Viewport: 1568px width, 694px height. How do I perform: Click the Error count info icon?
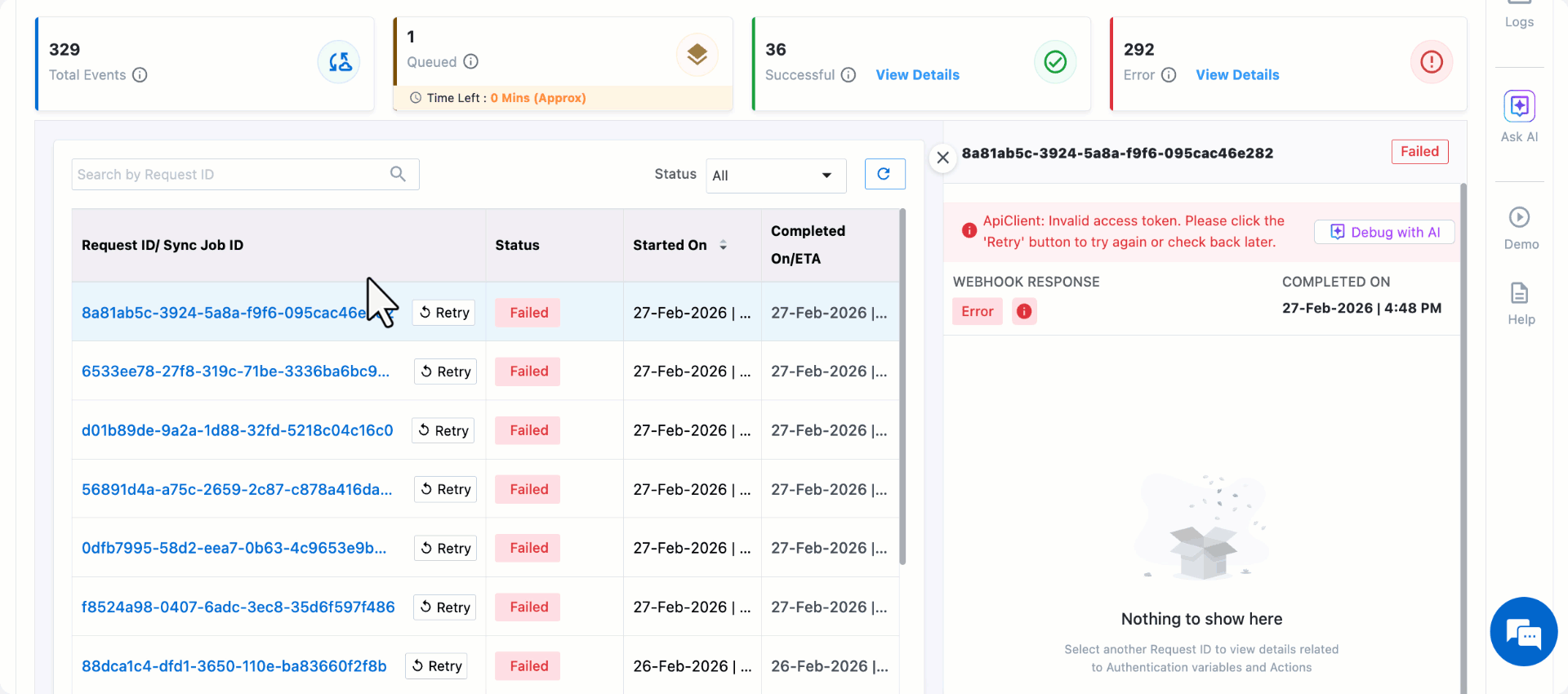click(x=1169, y=75)
